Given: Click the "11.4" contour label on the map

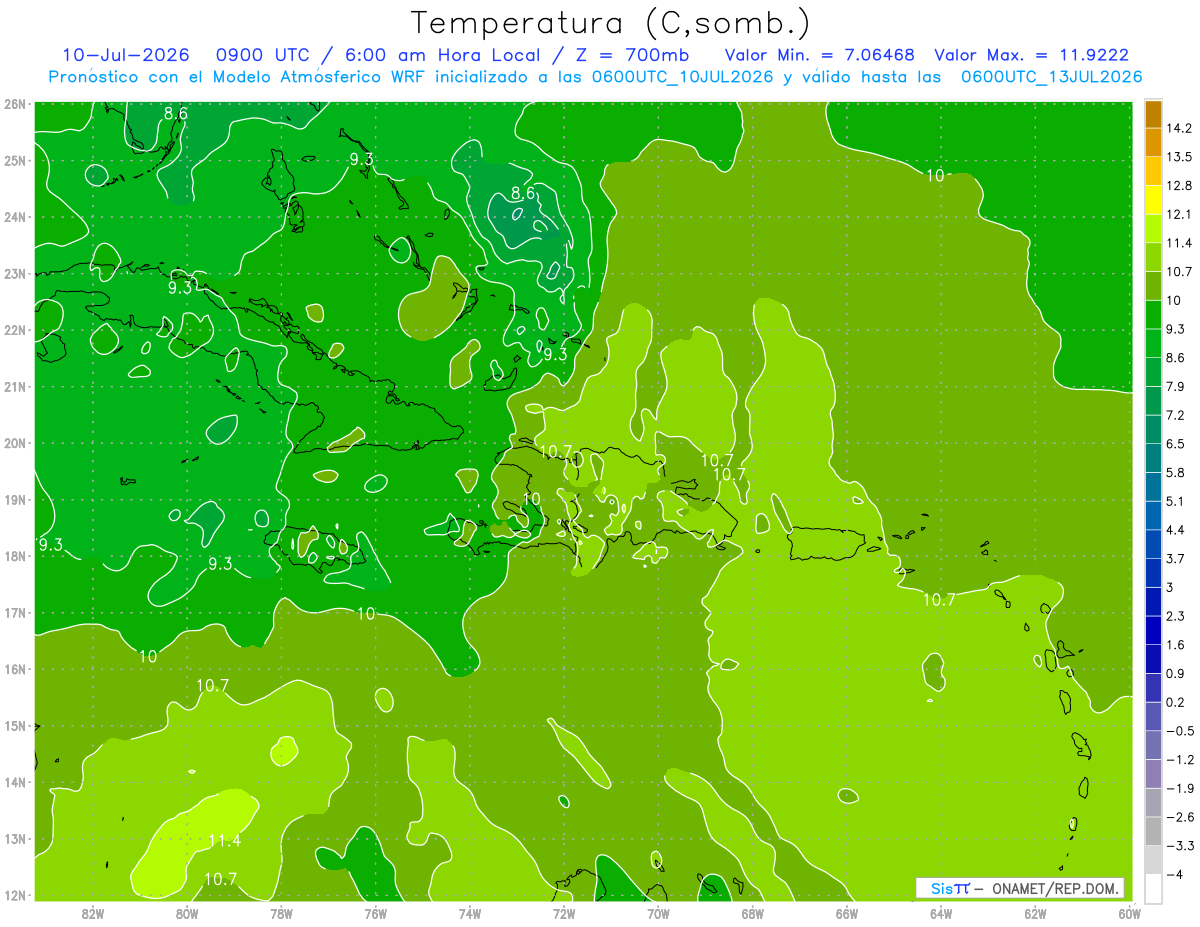Looking at the screenshot, I should [x=225, y=841].
